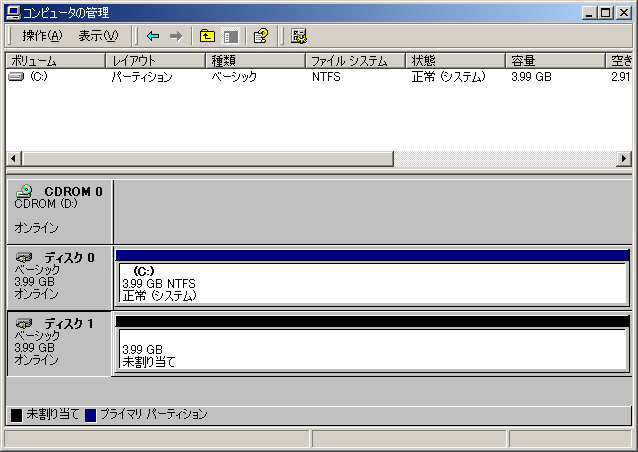Click the 未割り当て legend label
Screen dimensions: 638x452
pyautogui.click(x=52, y=414)
